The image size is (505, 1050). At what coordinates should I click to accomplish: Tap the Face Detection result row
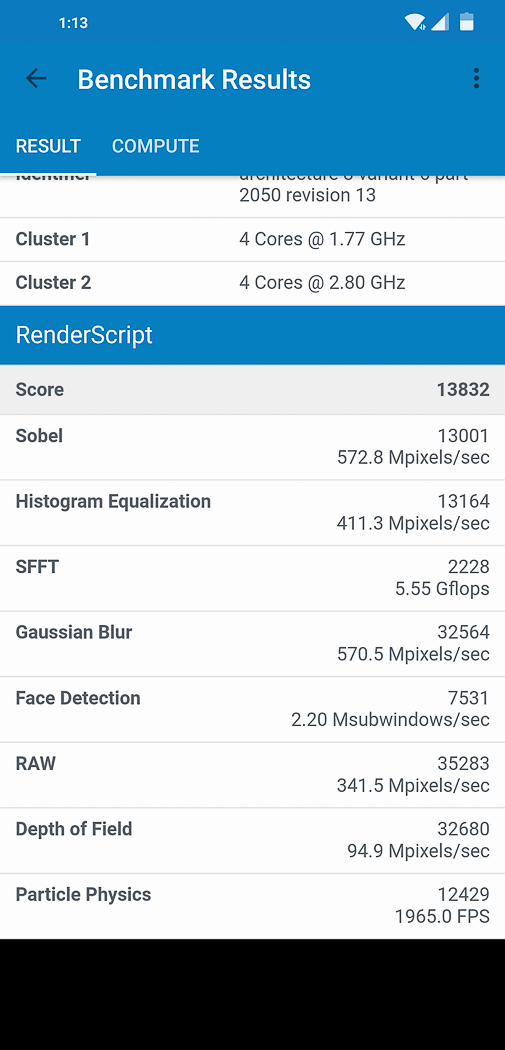(x=252, y=710)
